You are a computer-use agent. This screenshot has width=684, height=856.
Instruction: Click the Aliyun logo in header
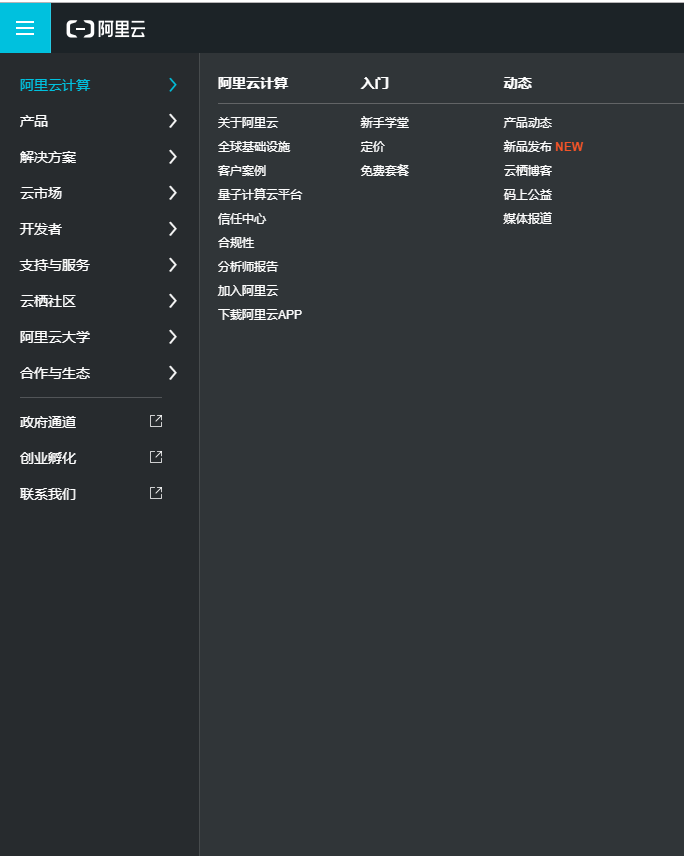106,29
